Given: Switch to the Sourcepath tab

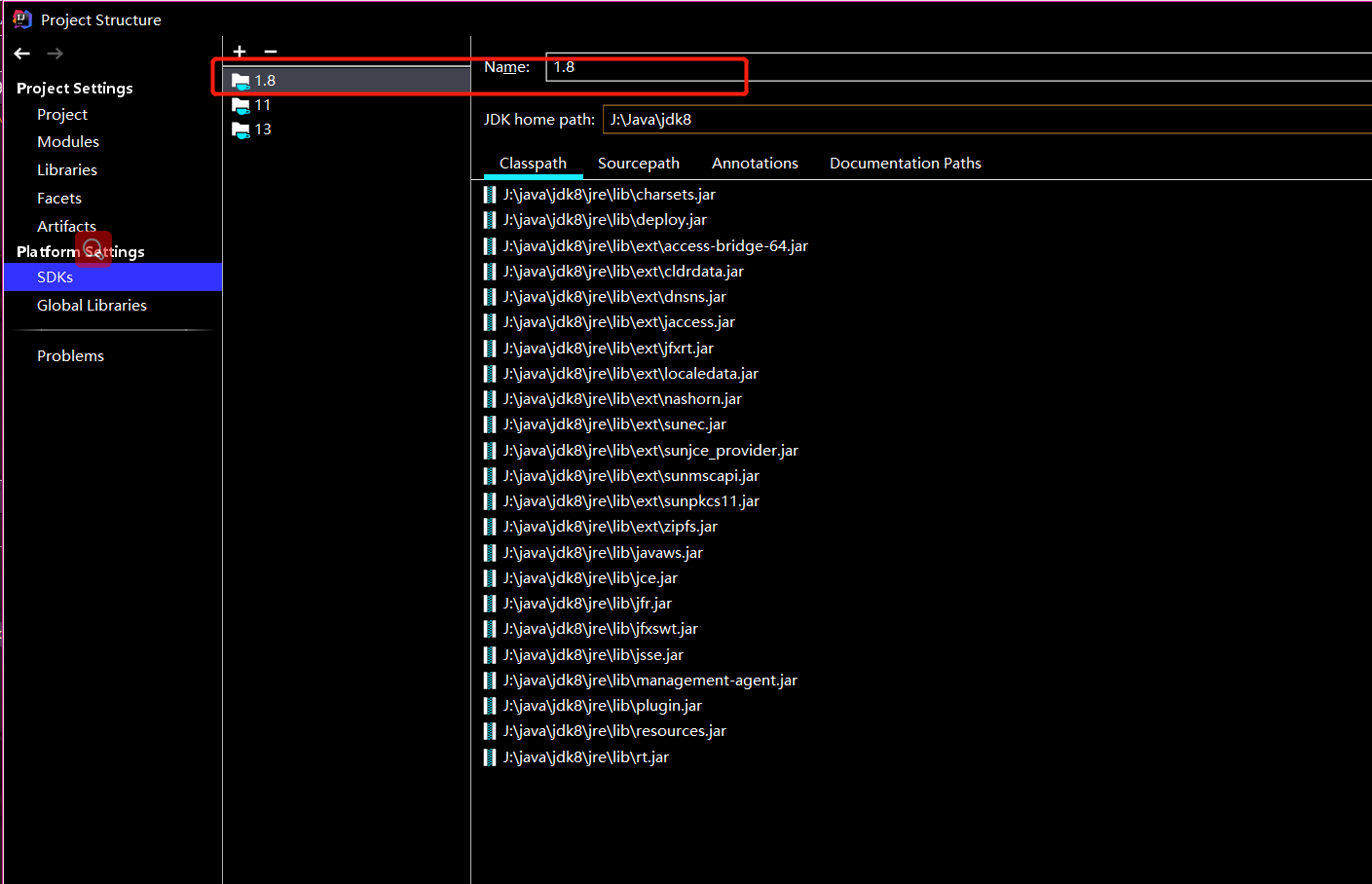Looking at the screenshot, I should tap(639, 164).
